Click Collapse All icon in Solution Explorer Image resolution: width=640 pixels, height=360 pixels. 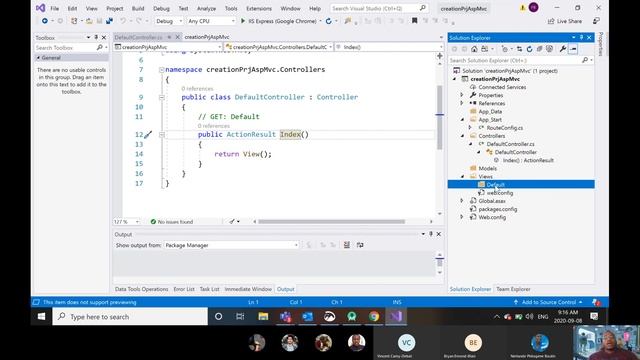pyautogui.click(x=539, y=49)
